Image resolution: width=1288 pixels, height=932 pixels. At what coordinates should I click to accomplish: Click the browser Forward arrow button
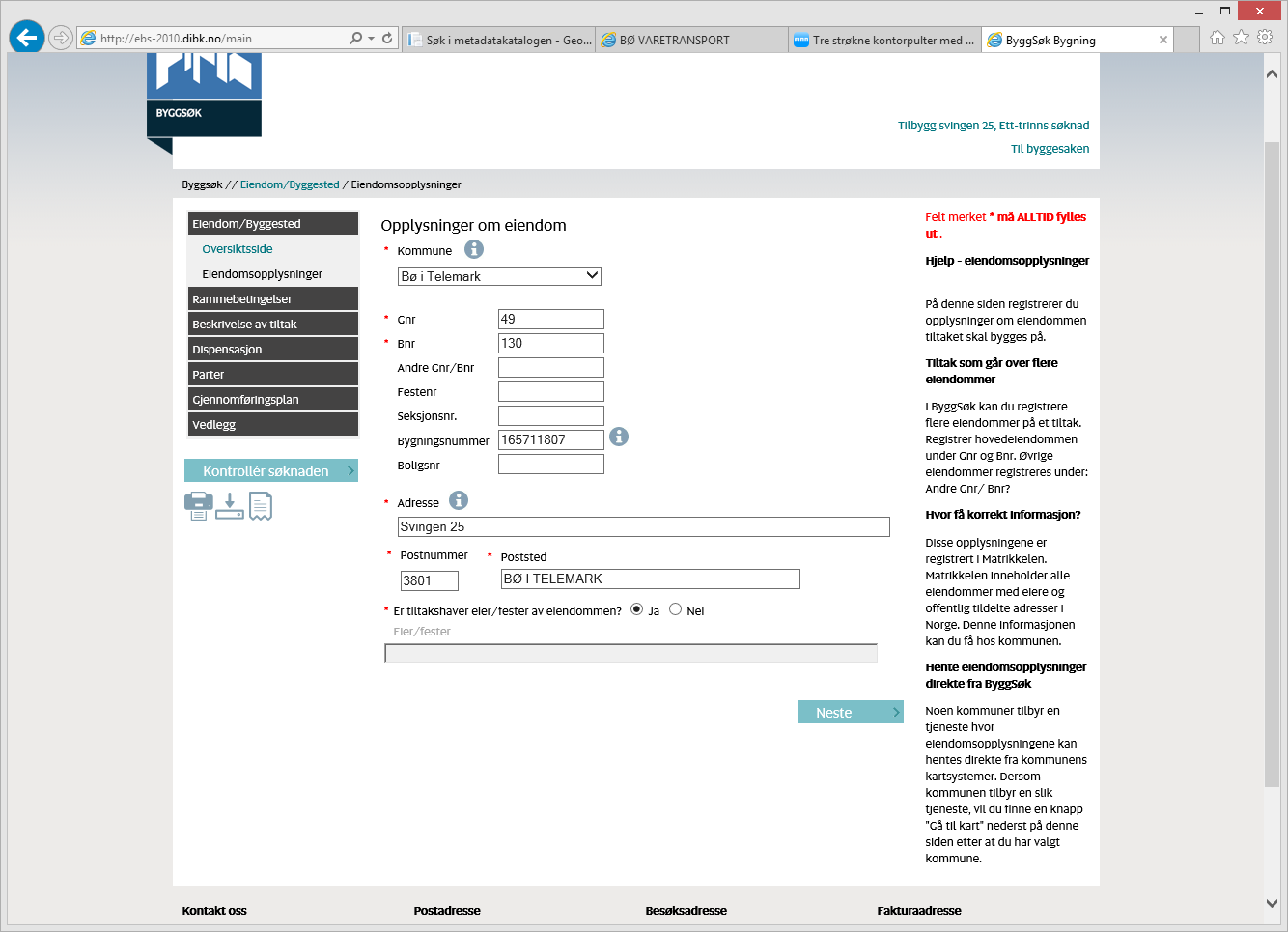[61, 38]
